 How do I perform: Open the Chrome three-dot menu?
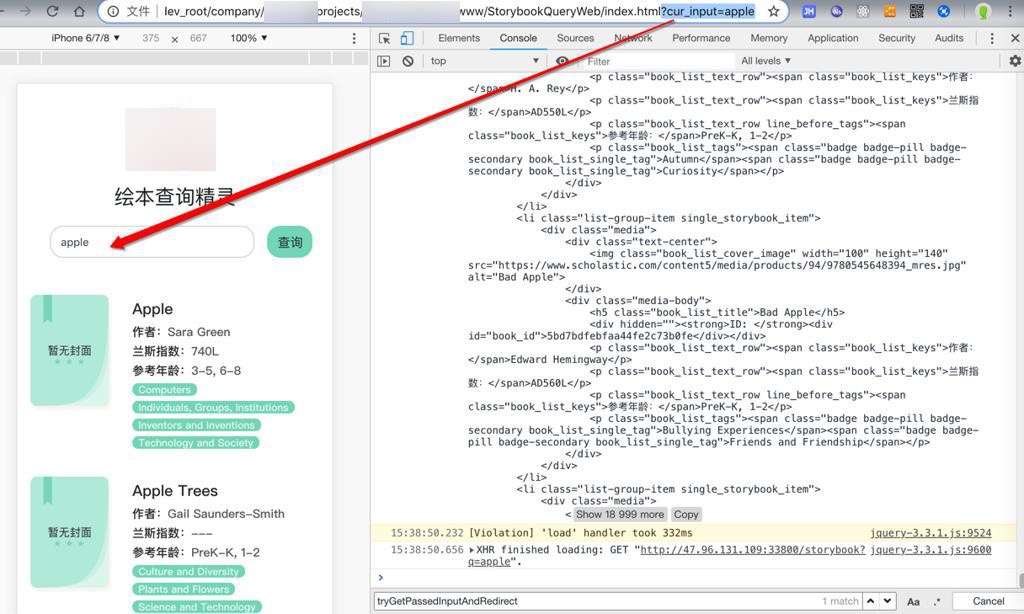1010,11
